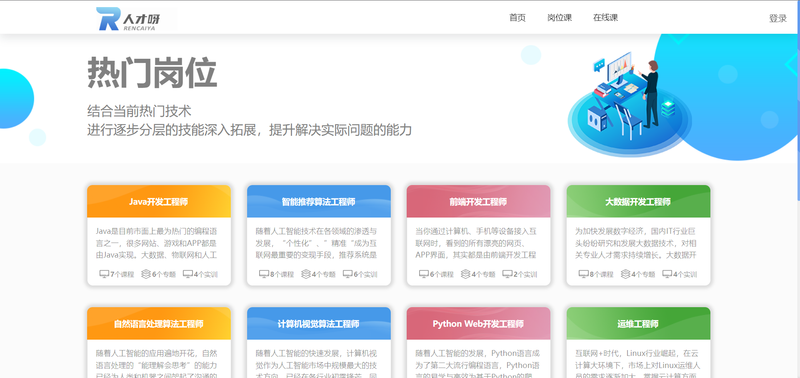Click topics stack icon in 大数据开发 card
Viewport: 800px width, 378px height.
[625, 274]
